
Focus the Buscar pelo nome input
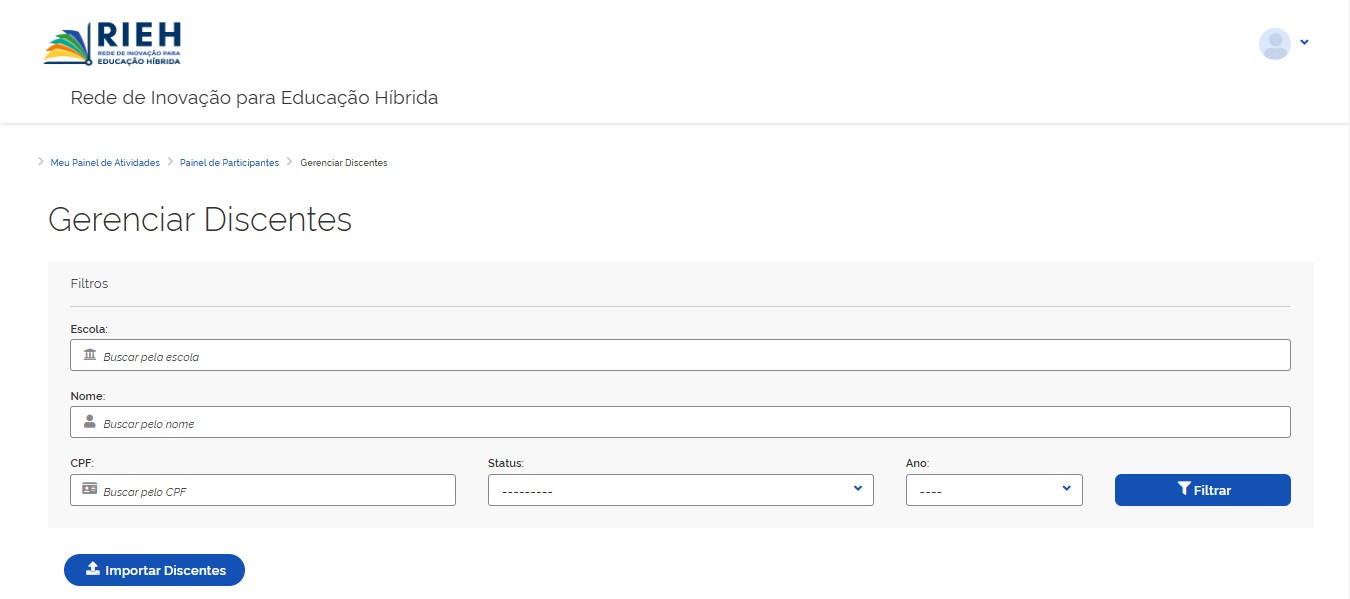coord(680,422)
